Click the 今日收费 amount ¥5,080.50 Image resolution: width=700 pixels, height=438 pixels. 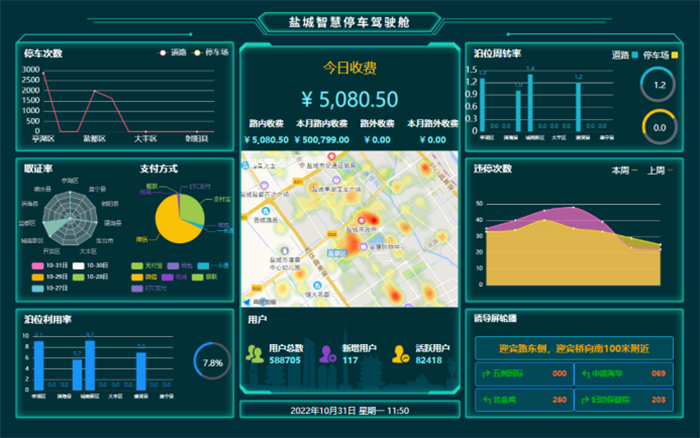coord(349,99)
